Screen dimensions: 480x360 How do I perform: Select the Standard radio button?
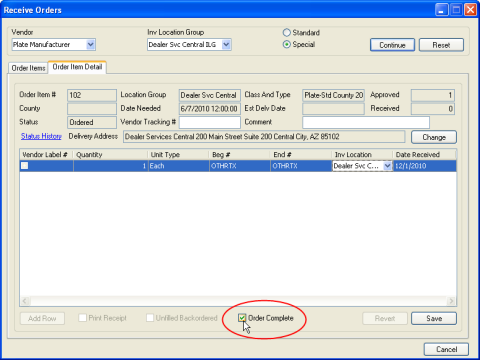tap(286, 33)
